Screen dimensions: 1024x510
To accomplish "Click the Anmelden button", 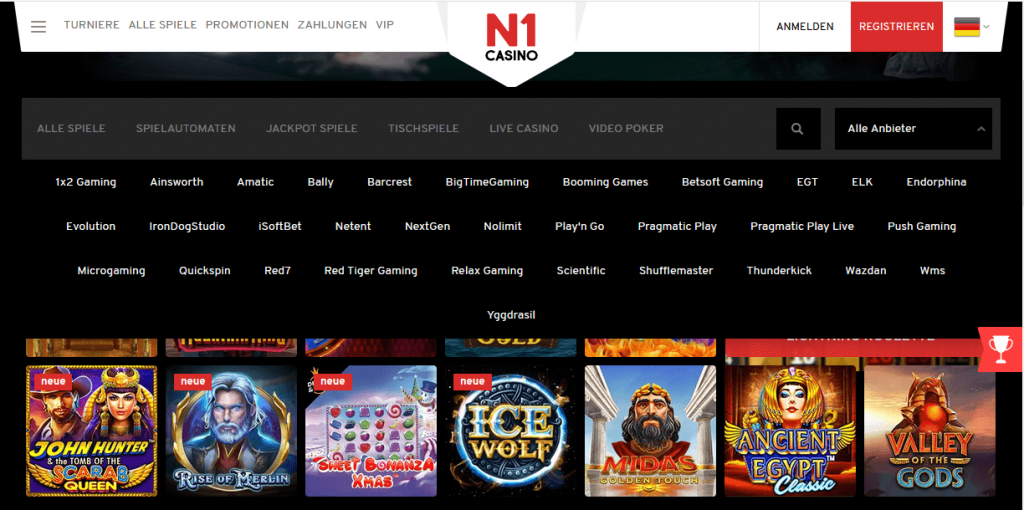I will 805,27.
